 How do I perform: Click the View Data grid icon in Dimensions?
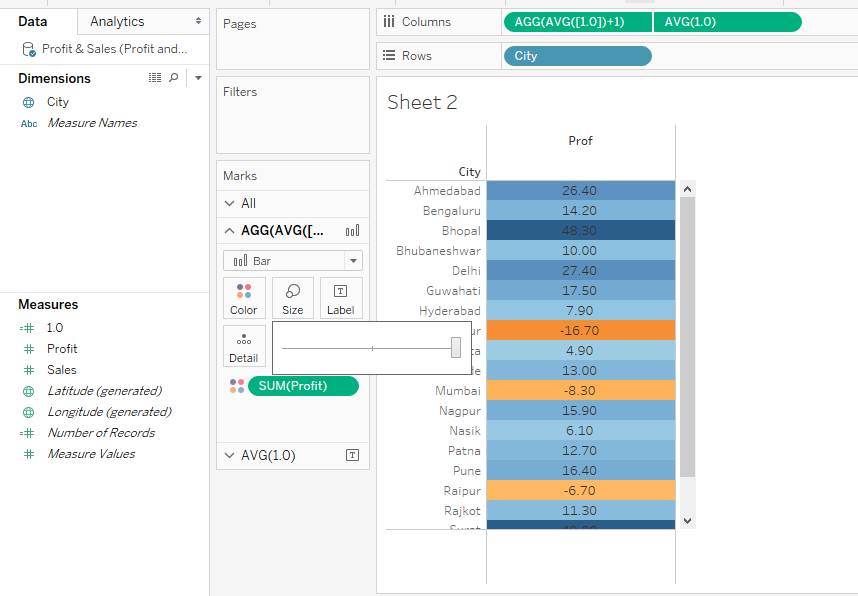[155, 78]
